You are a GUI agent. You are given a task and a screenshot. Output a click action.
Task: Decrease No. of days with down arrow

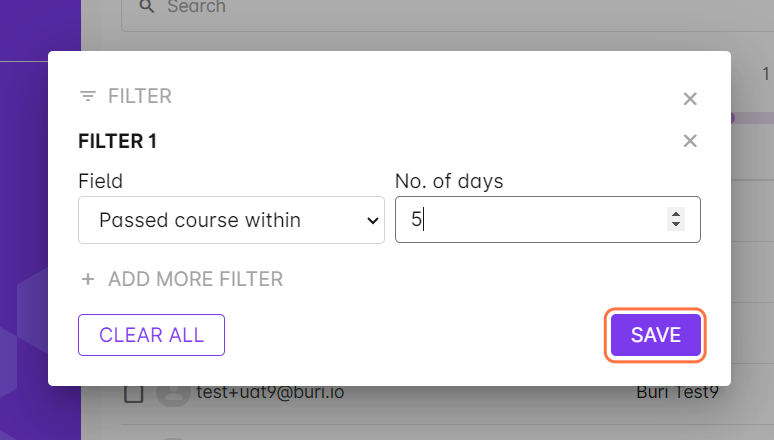click(x=677, y=224)
